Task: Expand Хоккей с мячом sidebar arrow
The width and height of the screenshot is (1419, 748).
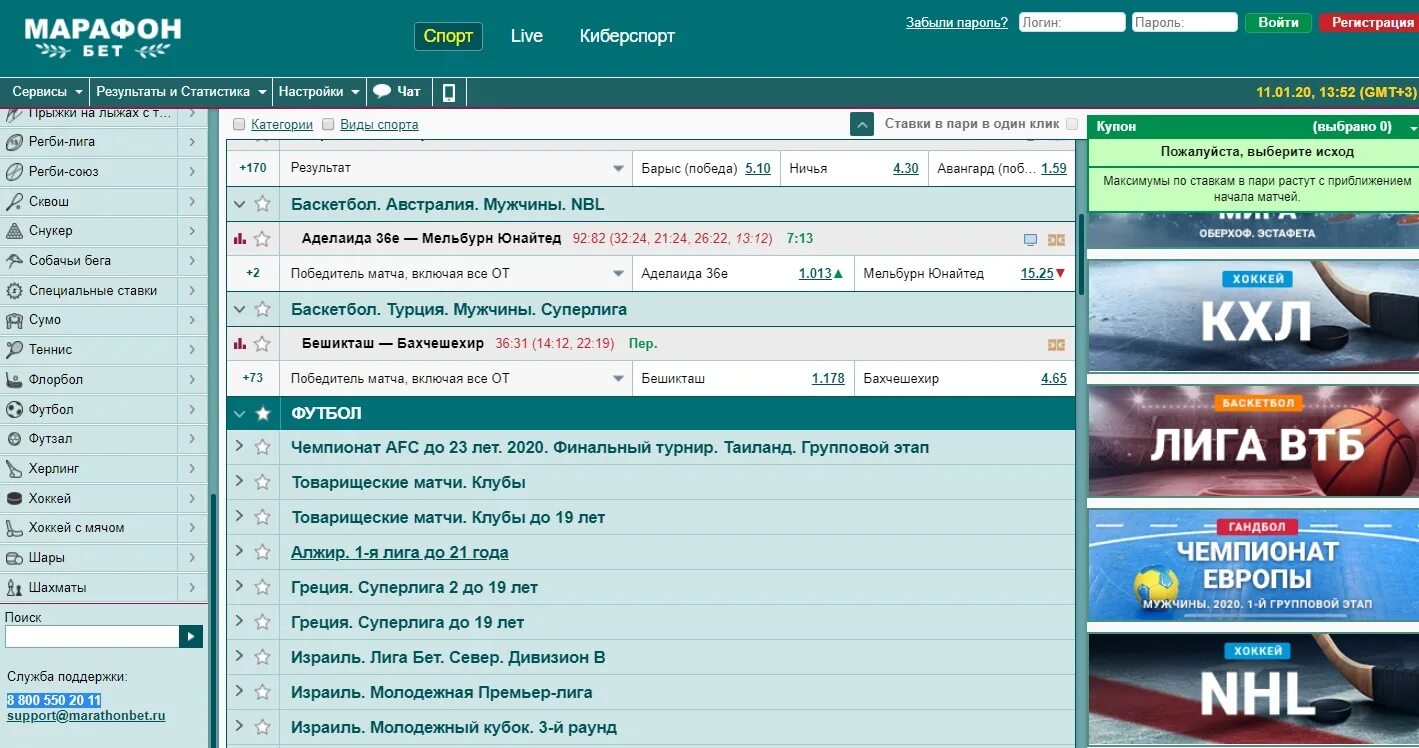Action: click(x=191, y=528)
